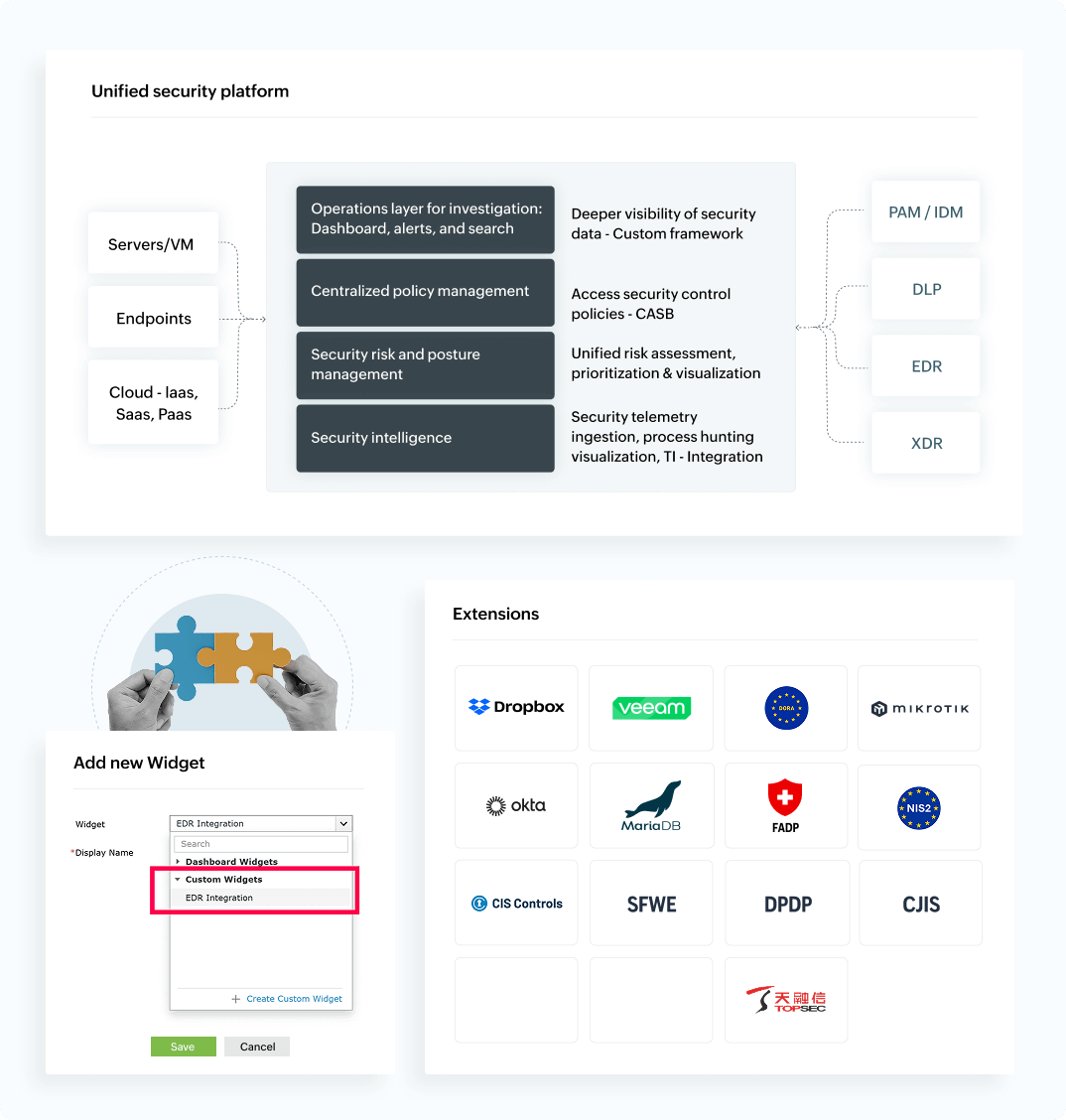The width and height of the screenshot is (1066, 1120).
Task: Open the CIS Controls extension tile
Action: 516,903
